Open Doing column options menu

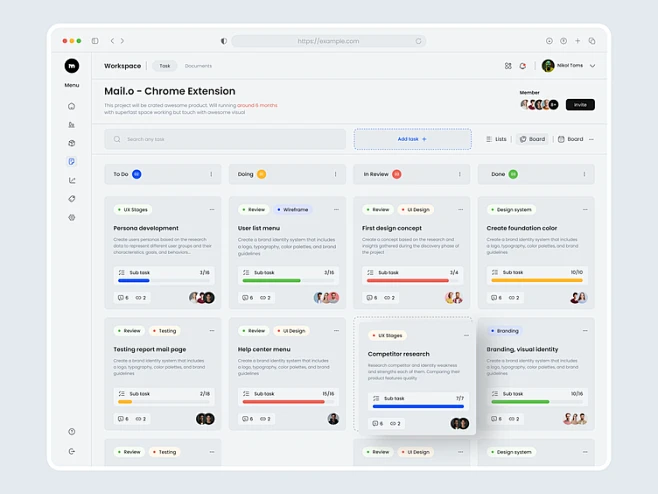tap(335, 174)
